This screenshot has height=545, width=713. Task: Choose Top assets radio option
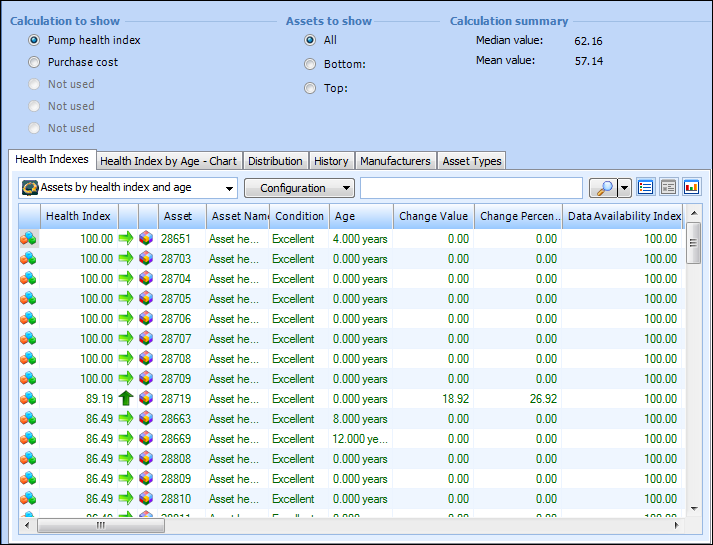310,88
